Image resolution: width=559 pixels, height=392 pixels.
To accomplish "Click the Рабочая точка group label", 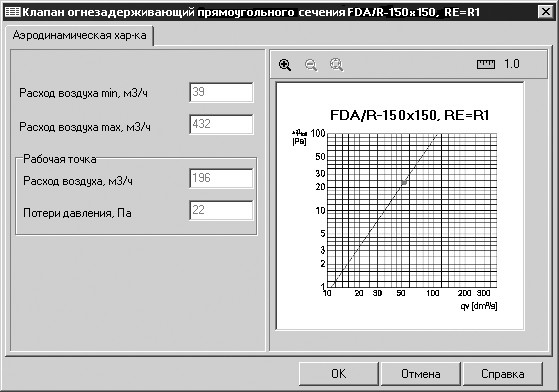I will [60, 159].
